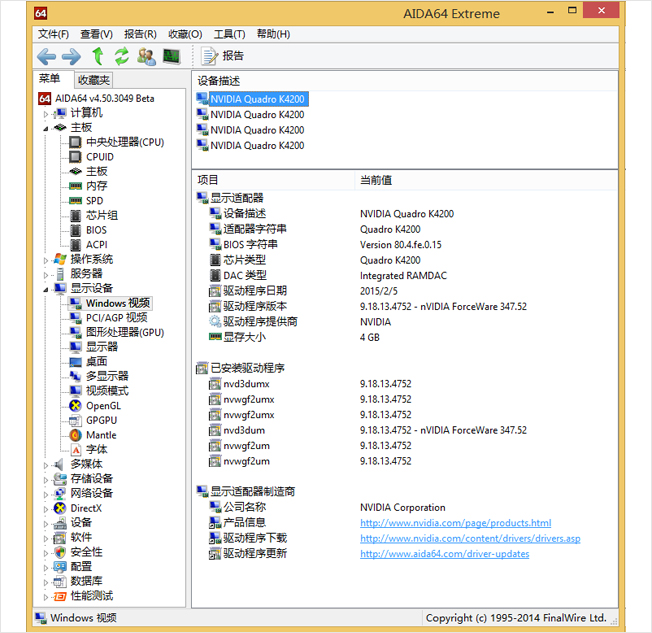
Task: Click the Back navigation arrow
Action: [x=46, y=56]
